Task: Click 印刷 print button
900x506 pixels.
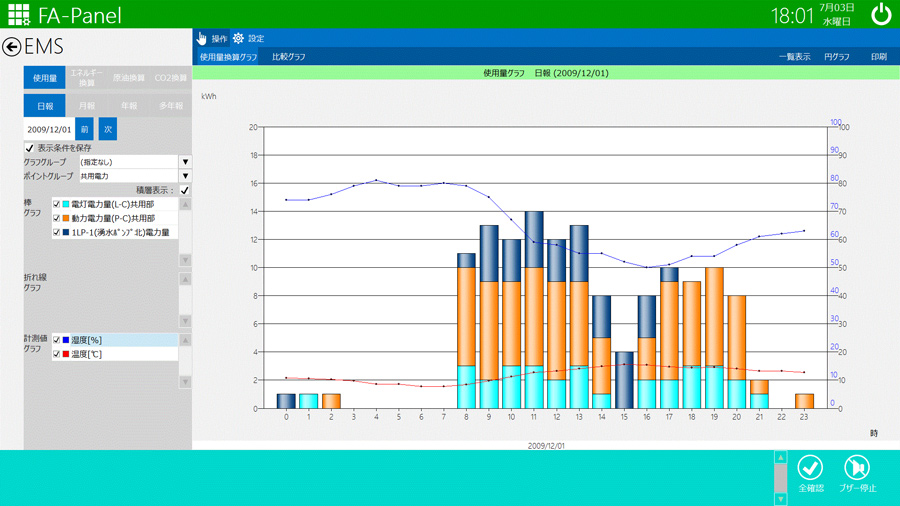Action: [x=879, y=57]
